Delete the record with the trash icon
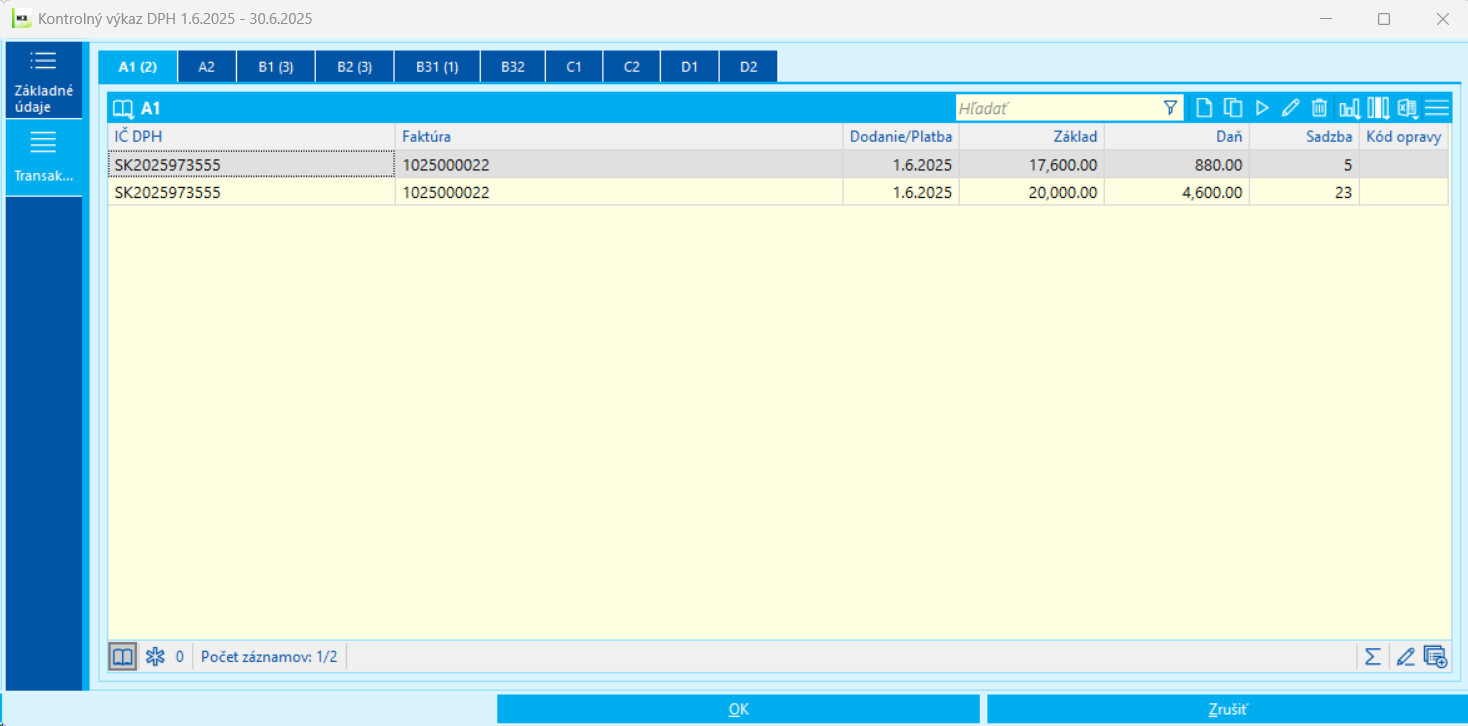This screenshot has width=1468, height=726. point(1319,108)
